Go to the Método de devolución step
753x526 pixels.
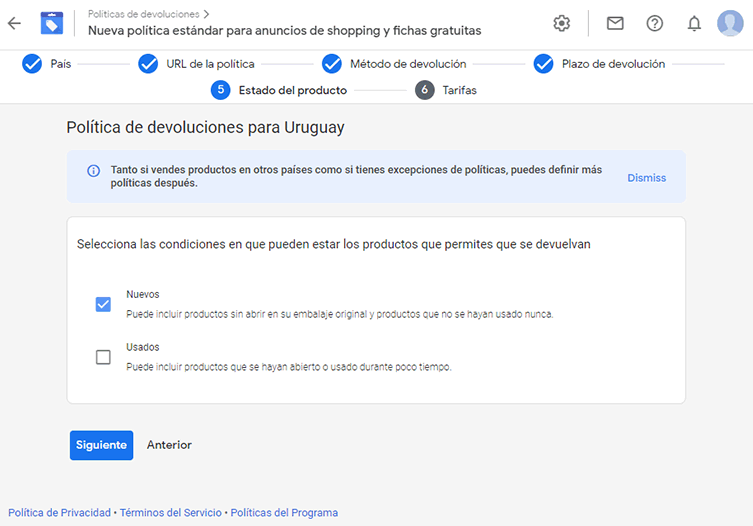pos(408,64)
